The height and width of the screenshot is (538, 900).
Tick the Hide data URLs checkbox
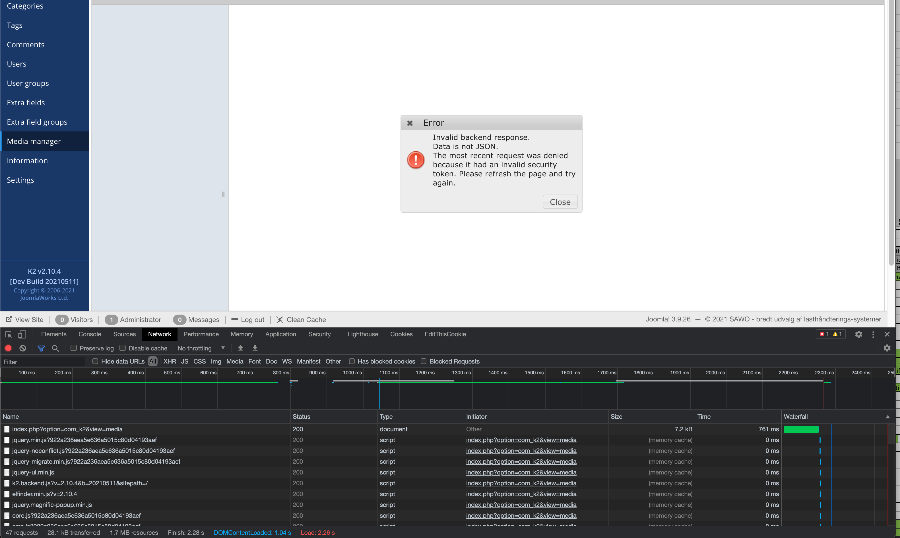[95, 361]
